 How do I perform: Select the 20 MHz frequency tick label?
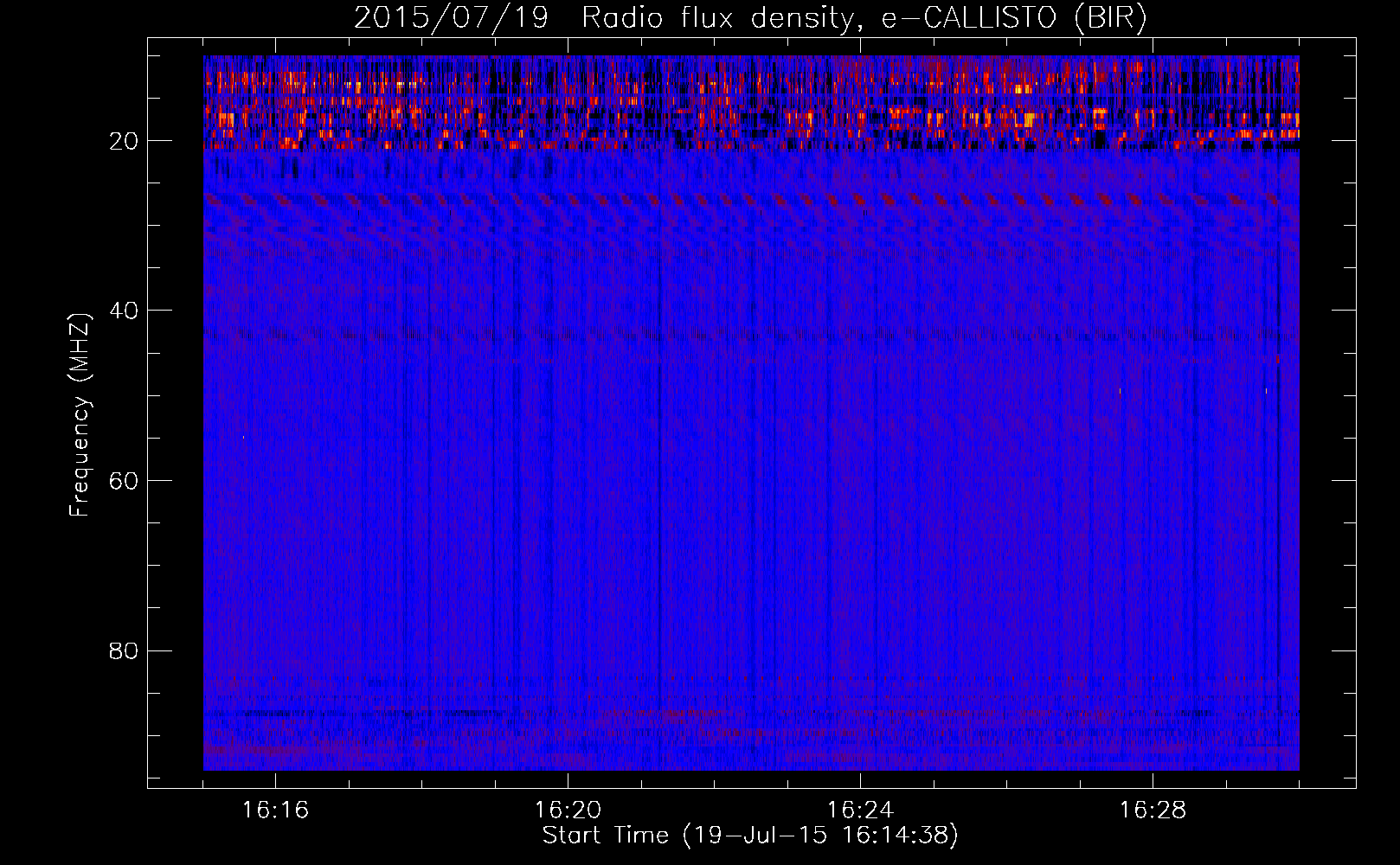pyautogui.click(x=125, y=141)
